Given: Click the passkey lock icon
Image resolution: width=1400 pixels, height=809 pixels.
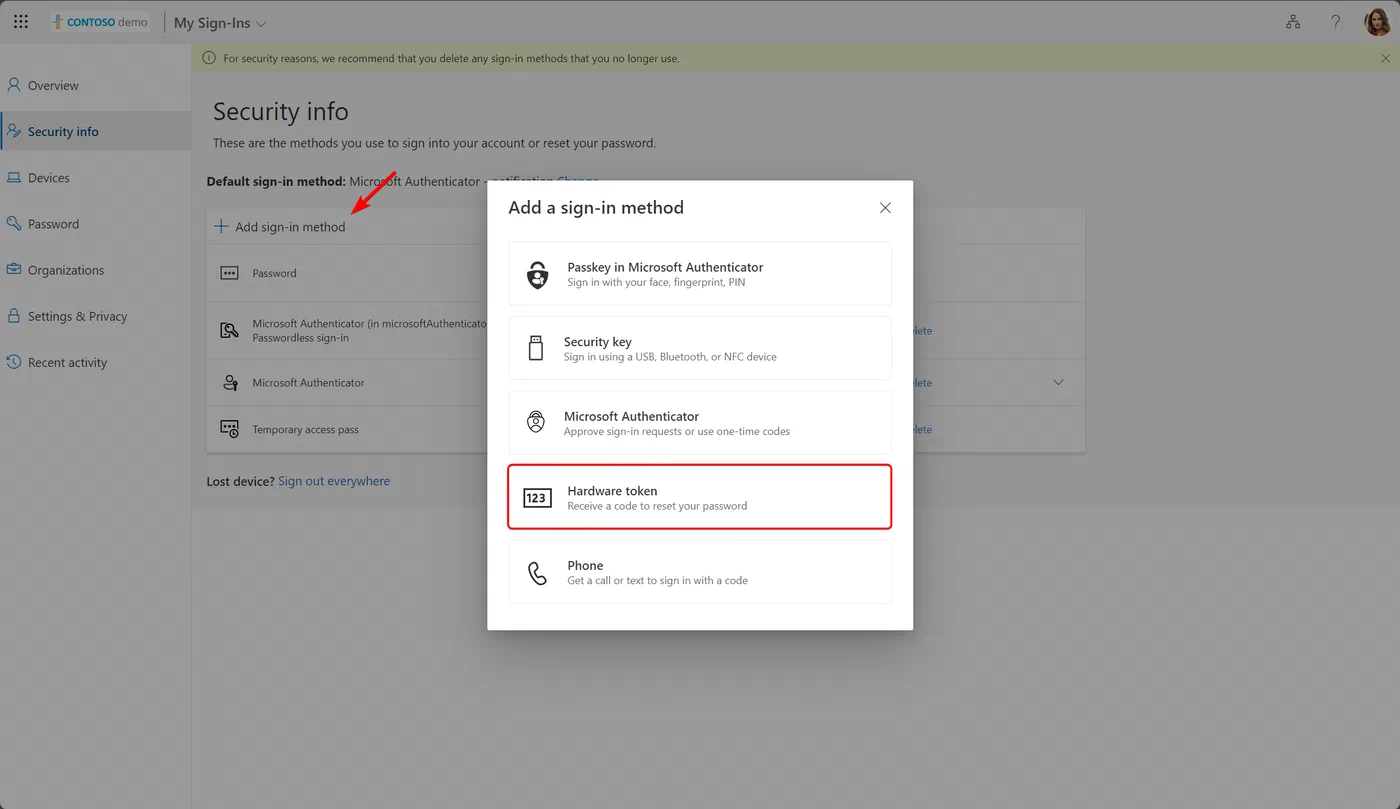Looking at the screenshot, I should (x=538, y=274).
